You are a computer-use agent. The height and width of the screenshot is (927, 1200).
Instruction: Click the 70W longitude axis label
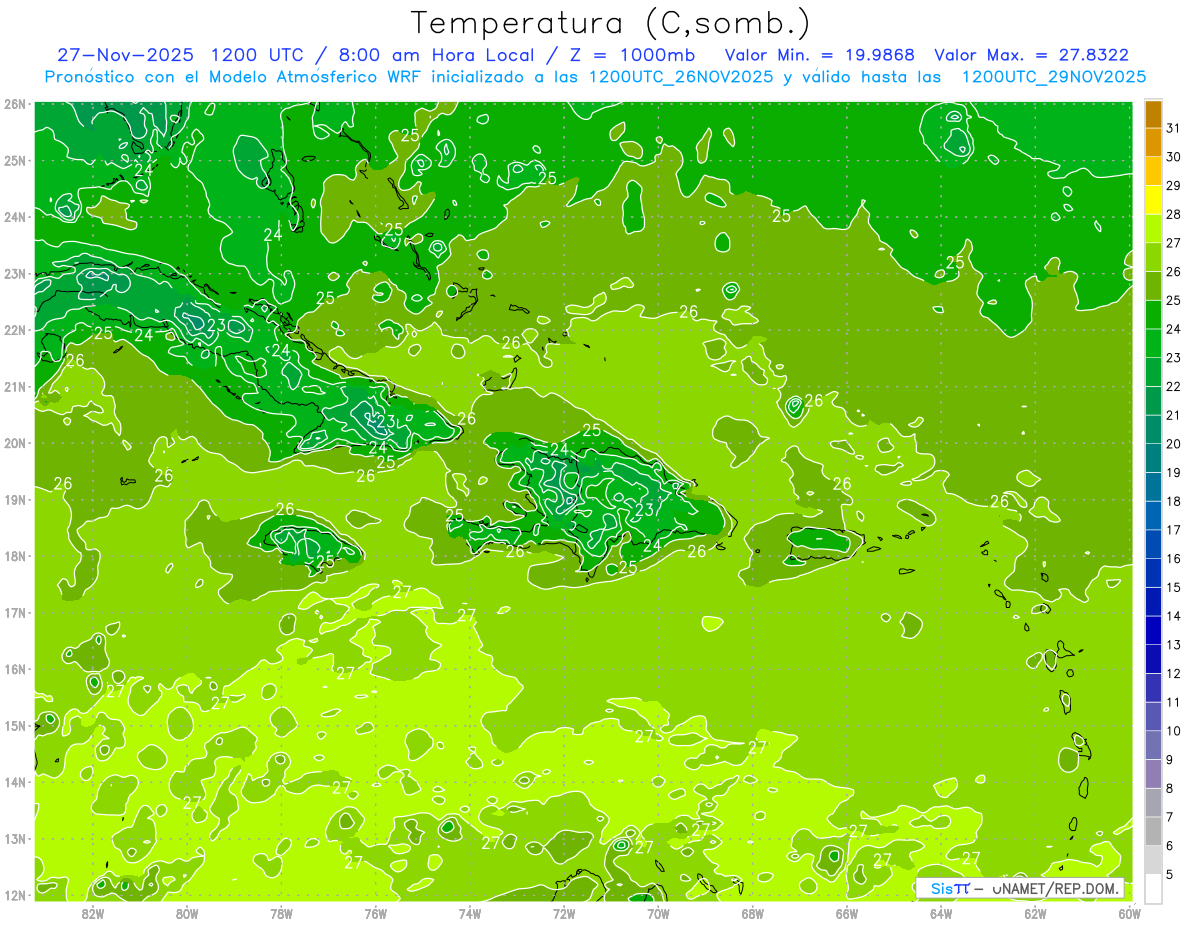[x=658, y=913]
